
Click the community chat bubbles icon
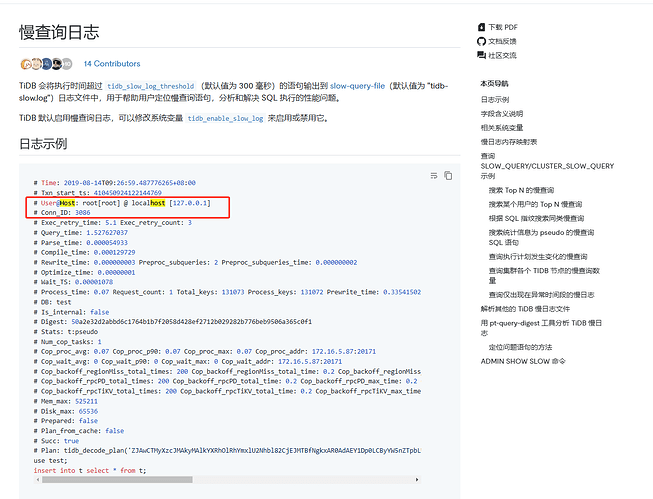(481, 55)
